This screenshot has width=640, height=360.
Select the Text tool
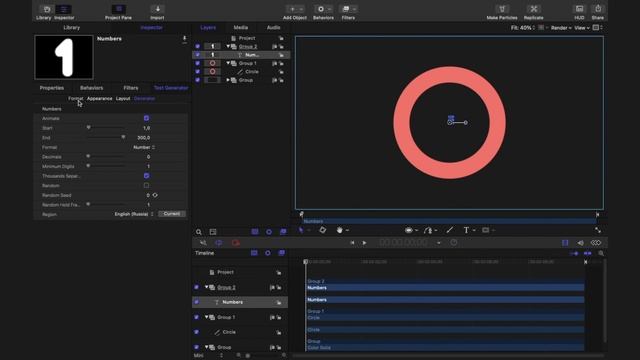click(x=466, y=230)
